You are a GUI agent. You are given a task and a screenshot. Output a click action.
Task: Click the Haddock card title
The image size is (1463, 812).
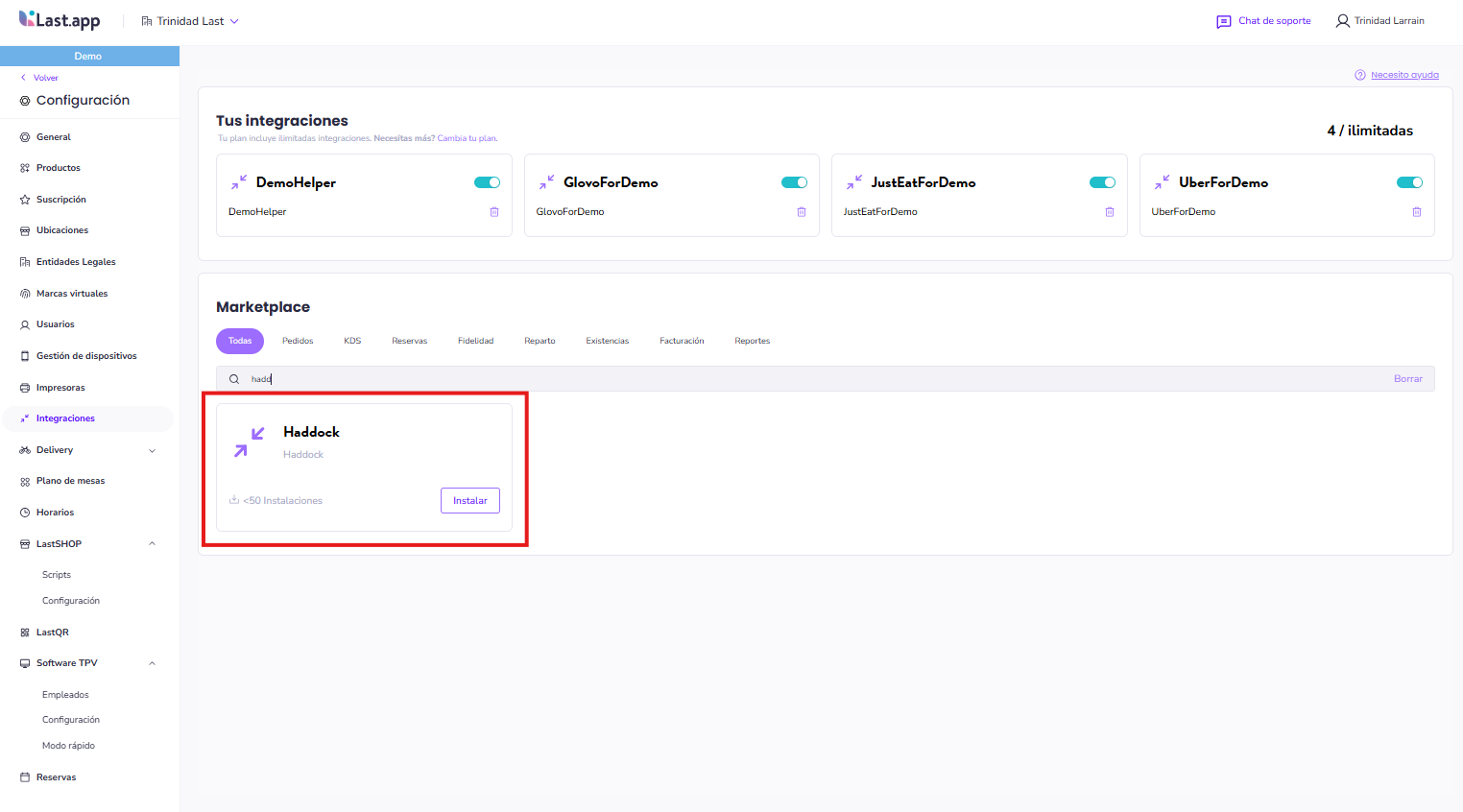coord(311,432)
